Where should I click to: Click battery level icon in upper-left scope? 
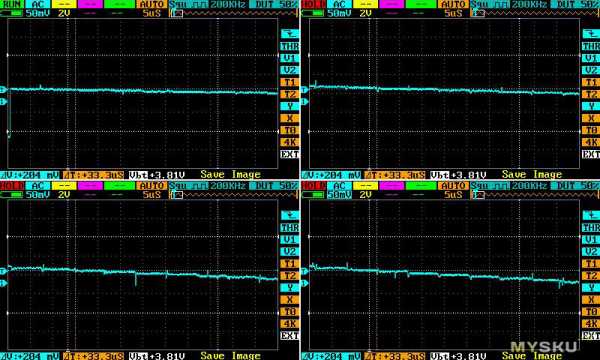point(11,13)
